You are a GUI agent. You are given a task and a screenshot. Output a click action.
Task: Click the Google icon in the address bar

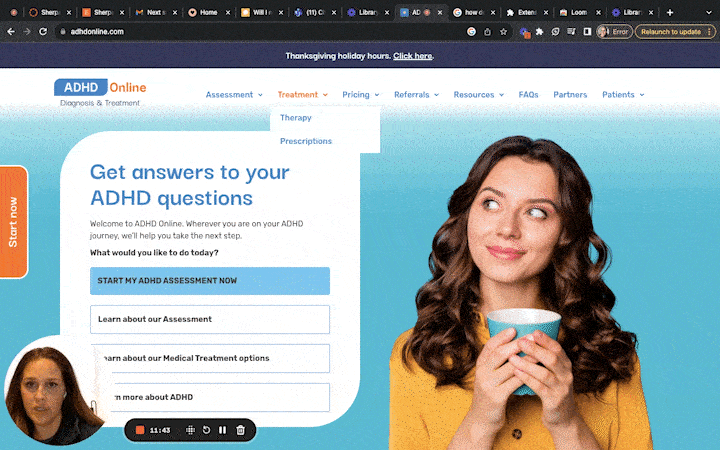471,32
